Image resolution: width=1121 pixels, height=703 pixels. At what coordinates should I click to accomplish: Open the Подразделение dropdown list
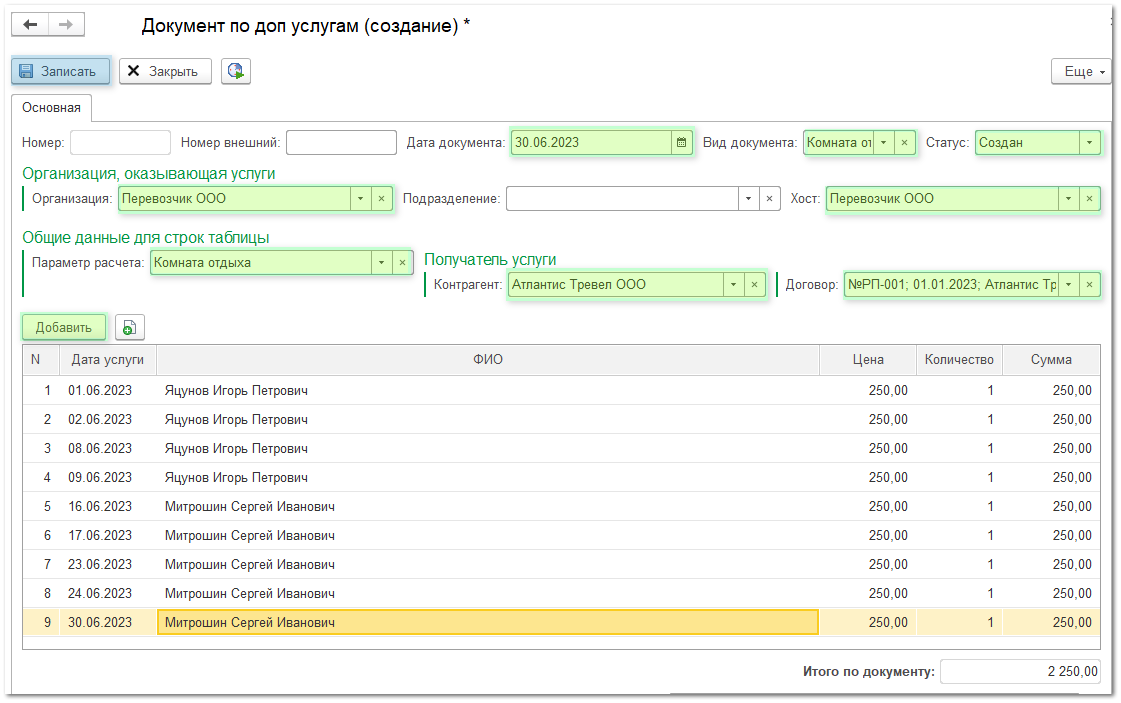[x=748, y=199]
